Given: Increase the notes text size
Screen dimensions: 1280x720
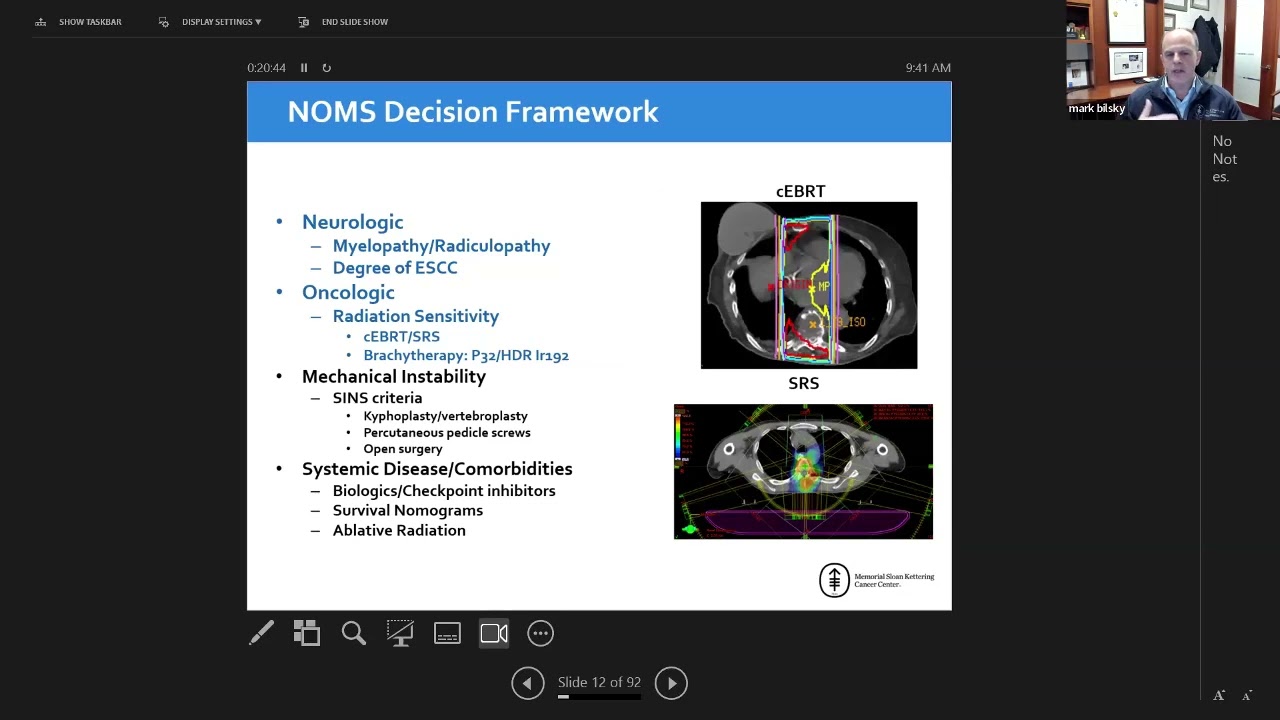Looking at the screenshot, I should [1219, 696].
